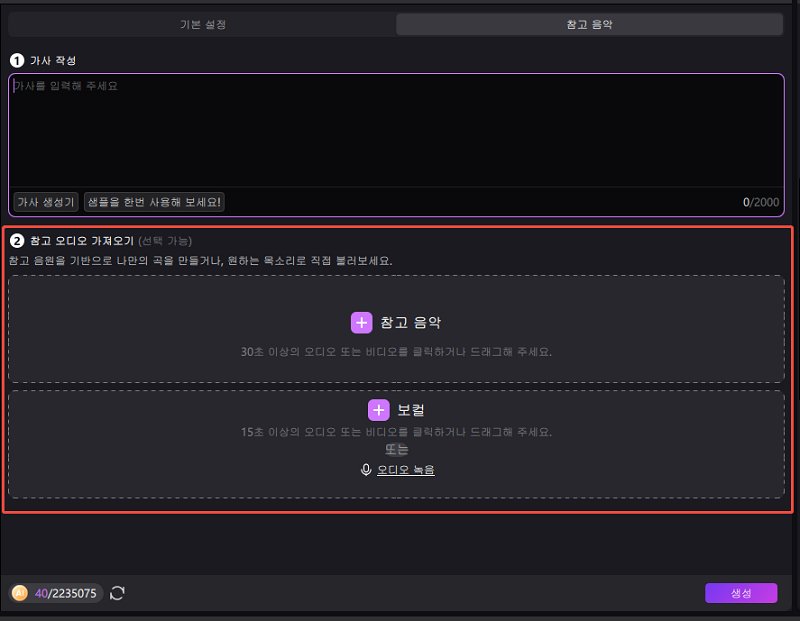Click the refresh credits icon
The width and height of the screenshot is (800, 621).
click(x=117, y=593)
